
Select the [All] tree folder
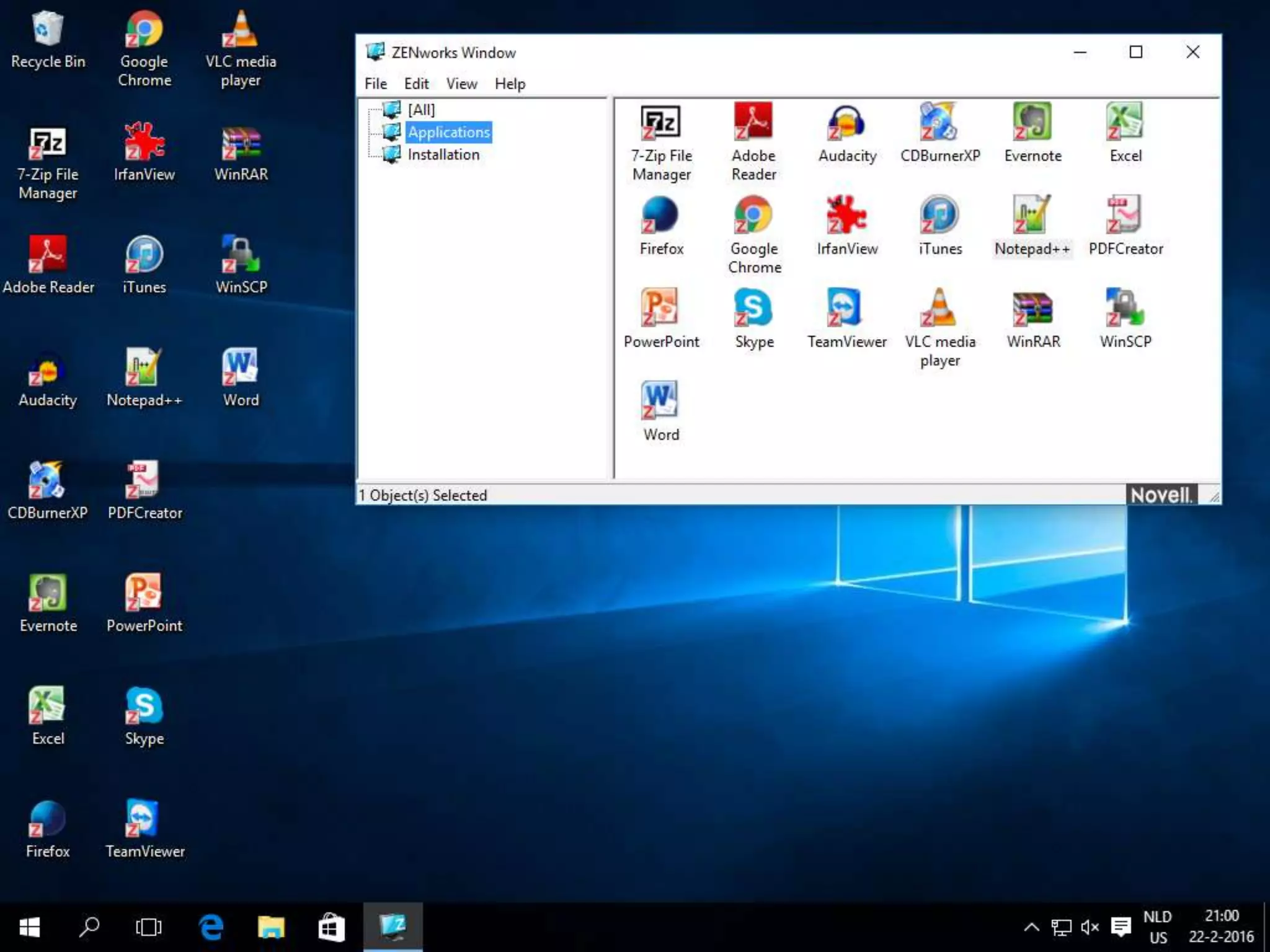click(x=421, y=110)
